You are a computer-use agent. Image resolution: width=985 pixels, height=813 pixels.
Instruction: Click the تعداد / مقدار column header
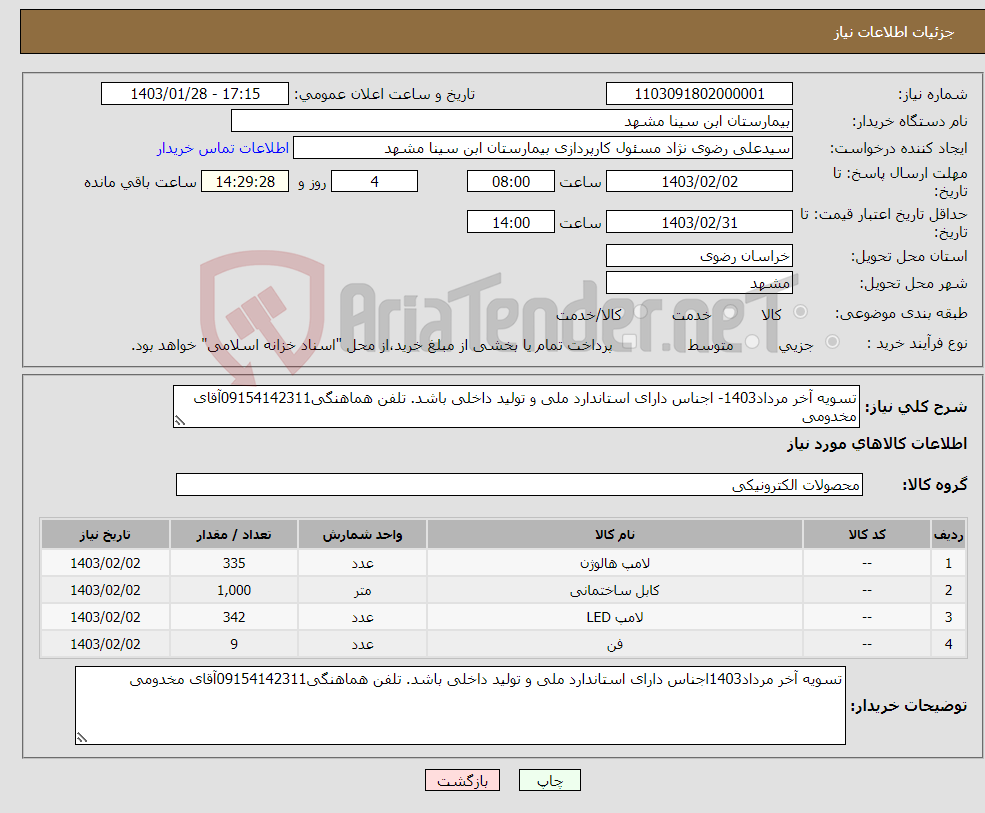(x=234, y=535)
